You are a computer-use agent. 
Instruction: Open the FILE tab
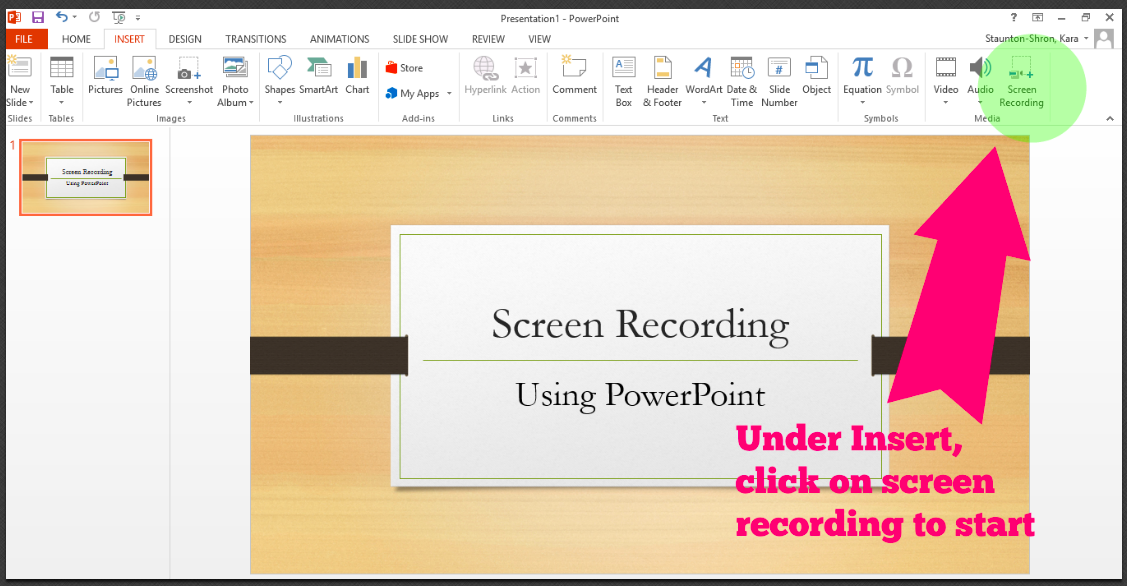[24, 39]
